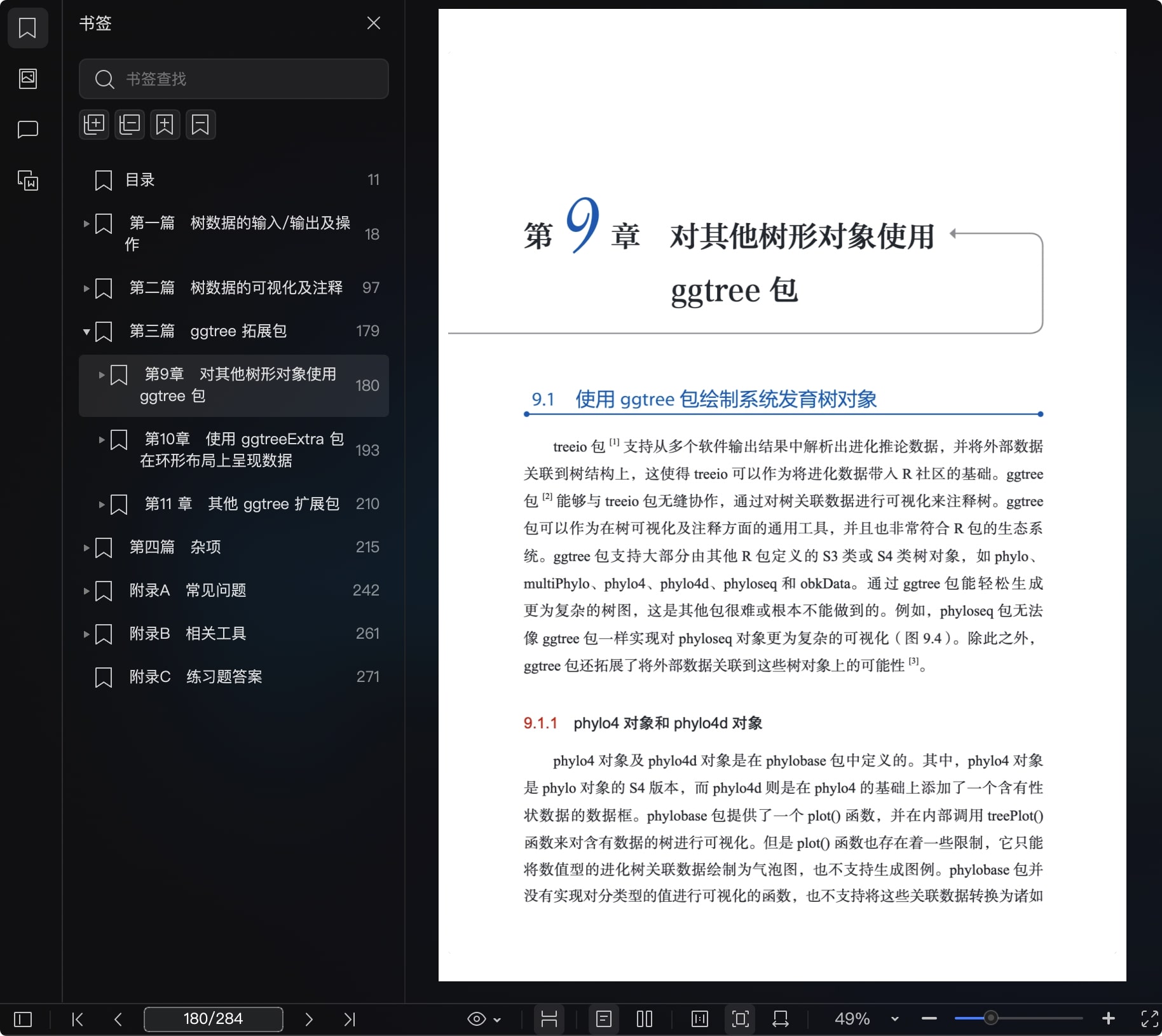Expand 第9章 对其他树形对象使用 ggtree 包
Screen dimensions: 1162x1036
(x=102, y=375)
